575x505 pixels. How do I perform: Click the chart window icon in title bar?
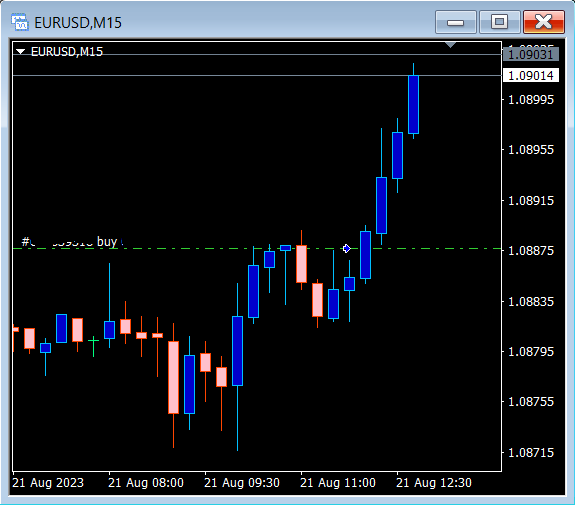tap(19, 22)
